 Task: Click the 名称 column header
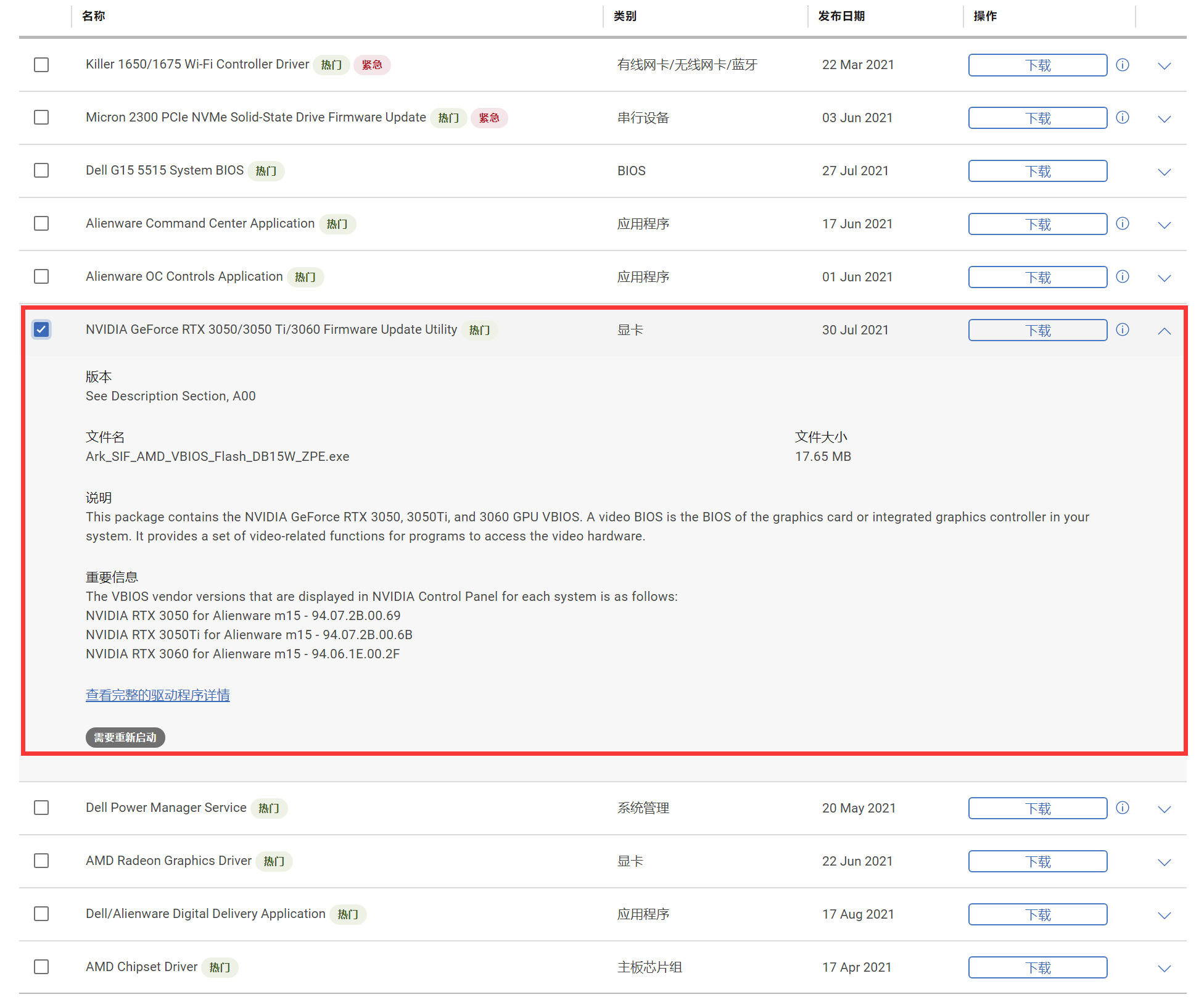(93, 16)
